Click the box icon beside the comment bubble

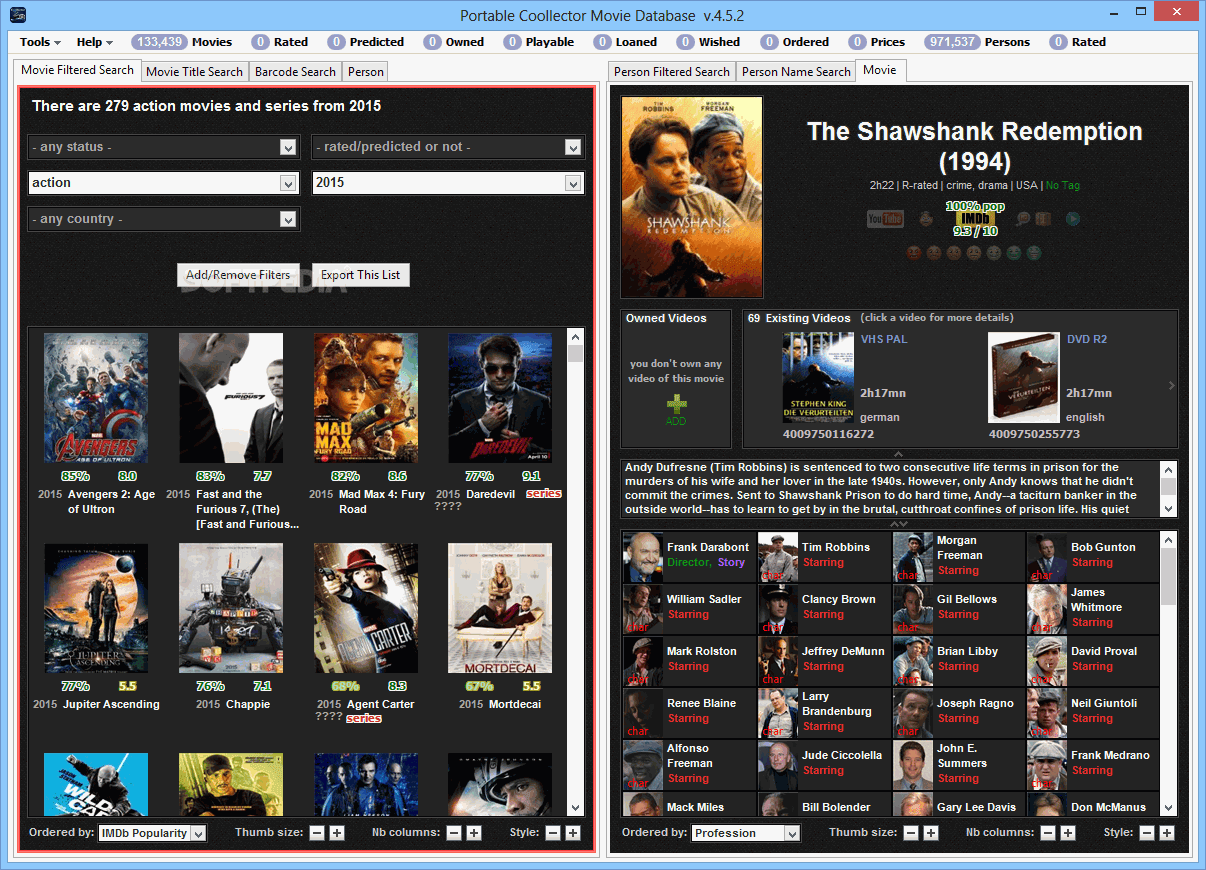pos(1043,219)
